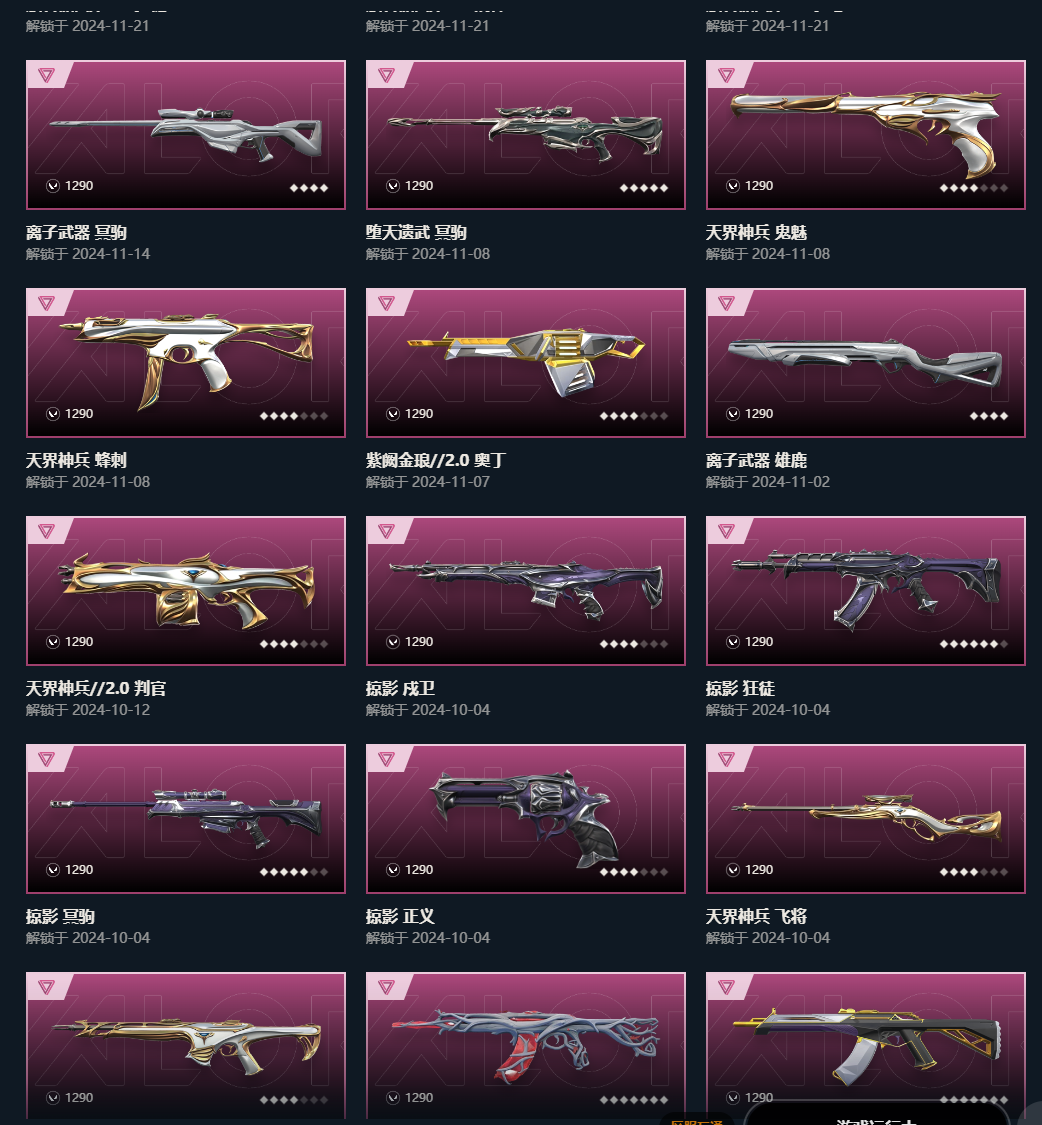This screenshot has height=1125, width=1042.
Task: Click the VP currency icon on 掠影 正义 card
Action: [x=393, y=870]
